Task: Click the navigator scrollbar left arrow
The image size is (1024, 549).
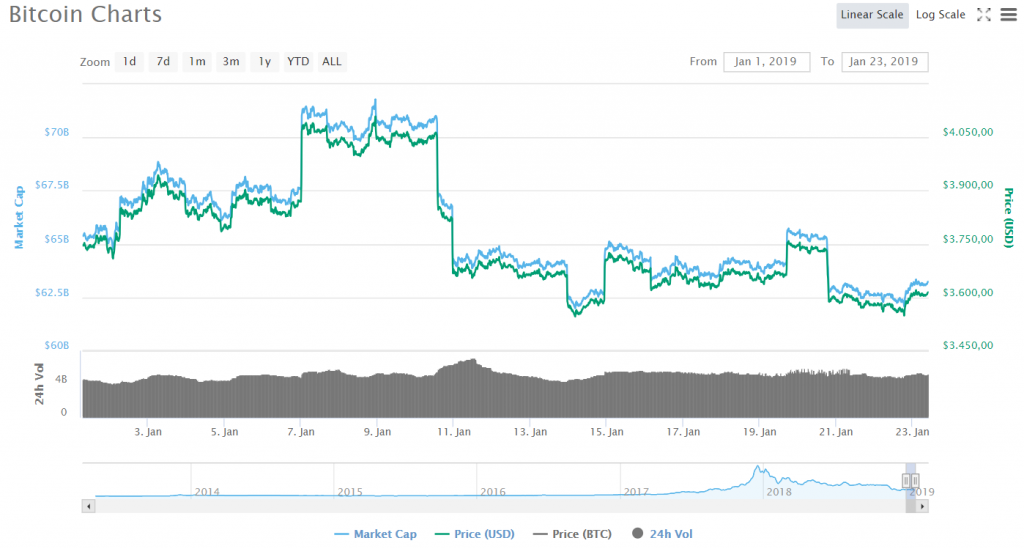Action: 89,506
